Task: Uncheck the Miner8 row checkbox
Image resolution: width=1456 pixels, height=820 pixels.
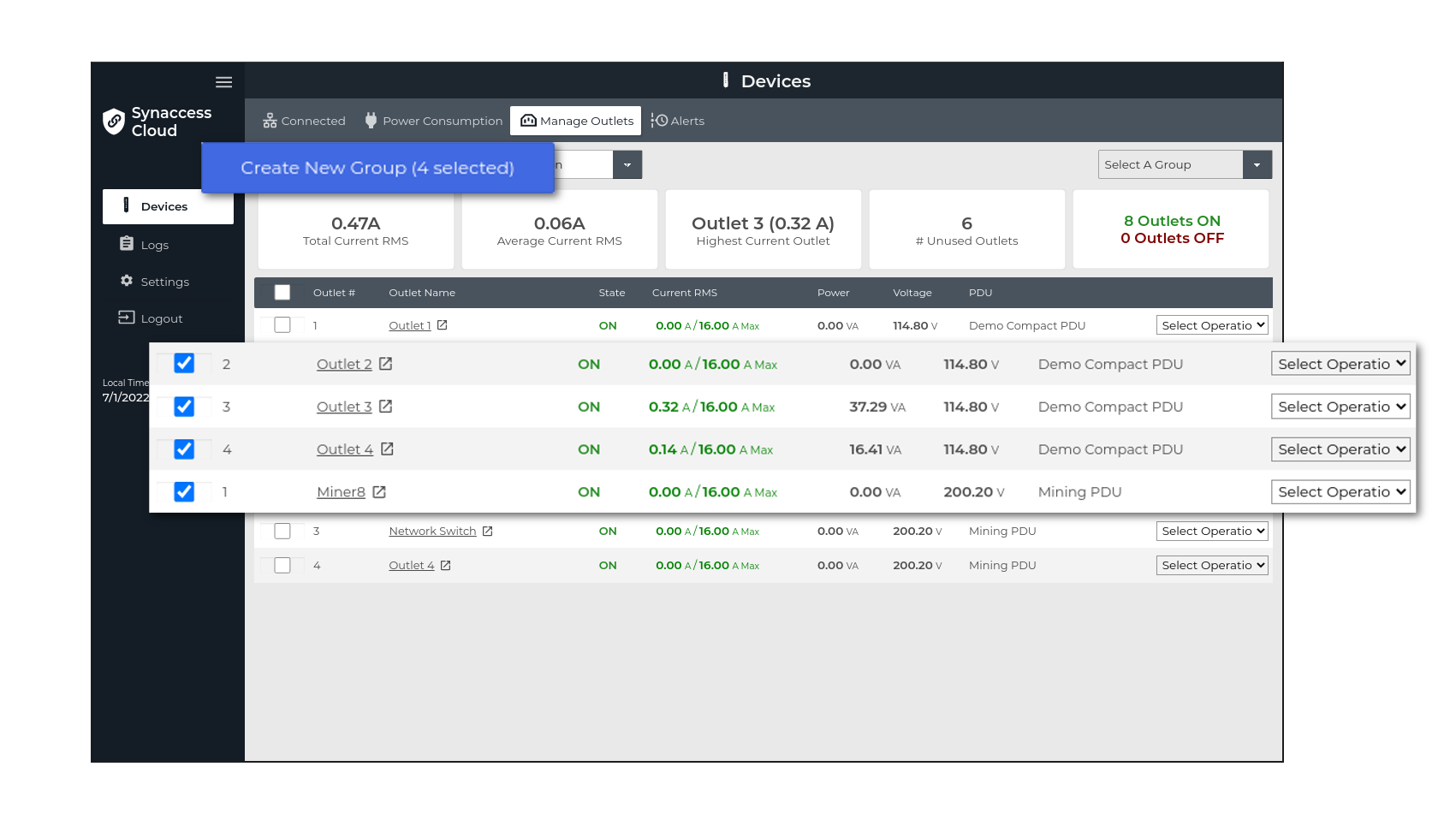Action: (x=184, y=492)
